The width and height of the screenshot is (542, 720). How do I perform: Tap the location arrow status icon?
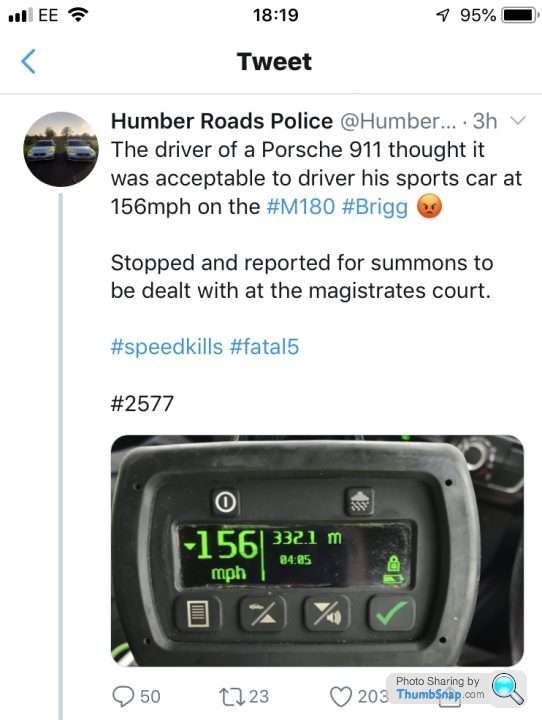[442, 16]
